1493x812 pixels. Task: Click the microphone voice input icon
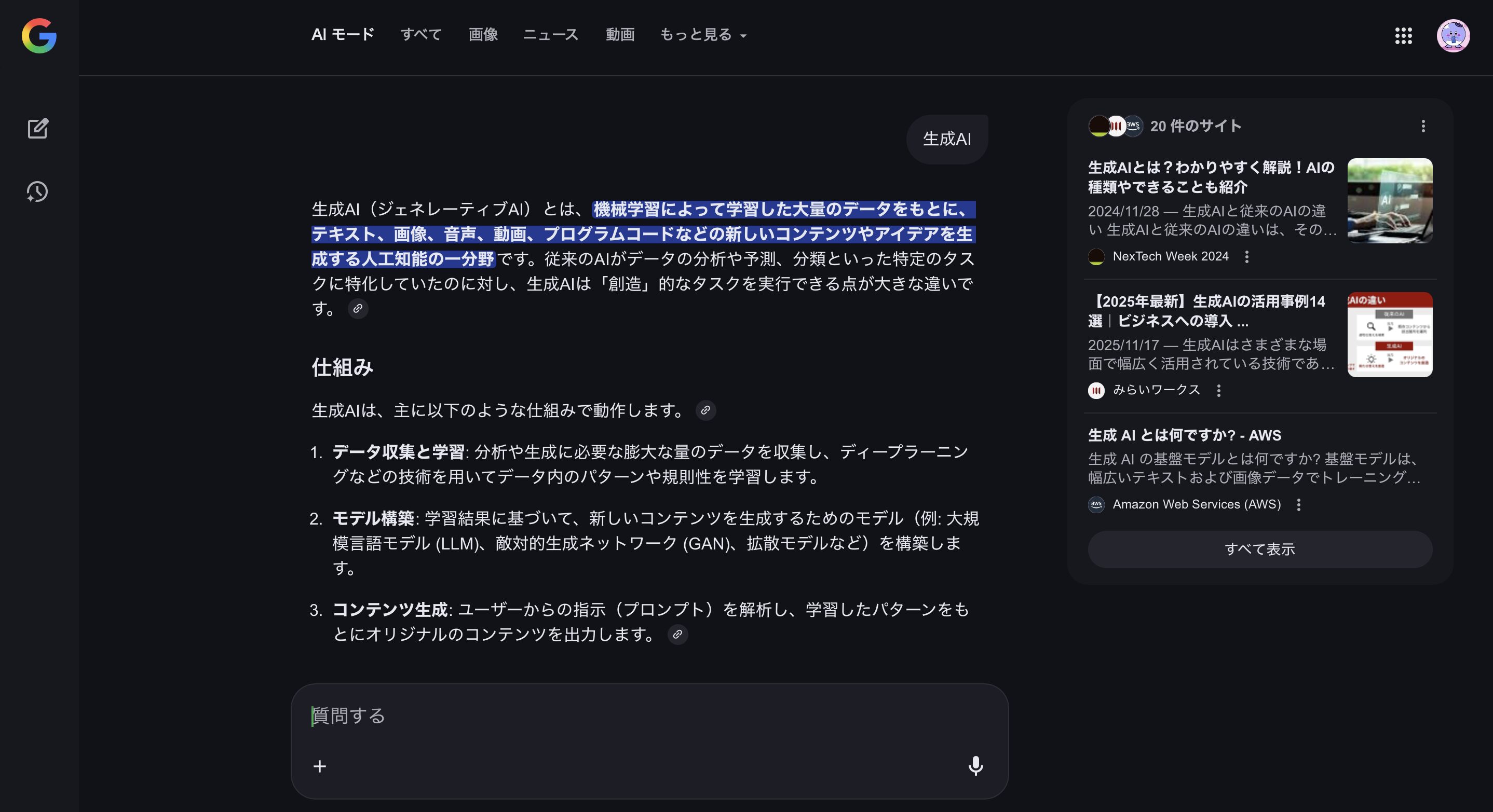point(975,766)
